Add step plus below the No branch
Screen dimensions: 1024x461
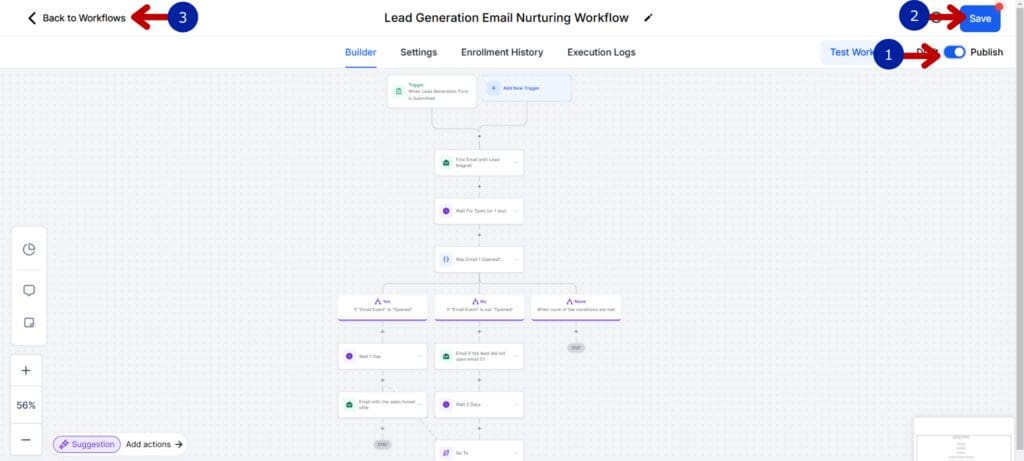[x=479, y=332]
